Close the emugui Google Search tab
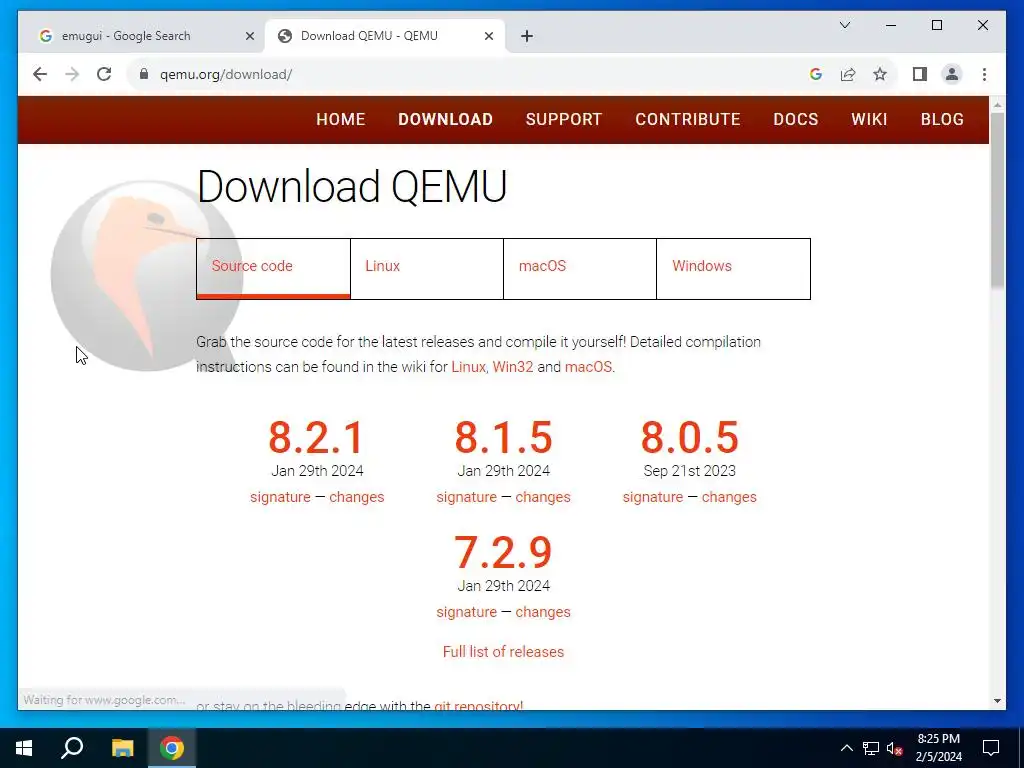Screen dimensions: 1024x768 click(x=249, y=36)
